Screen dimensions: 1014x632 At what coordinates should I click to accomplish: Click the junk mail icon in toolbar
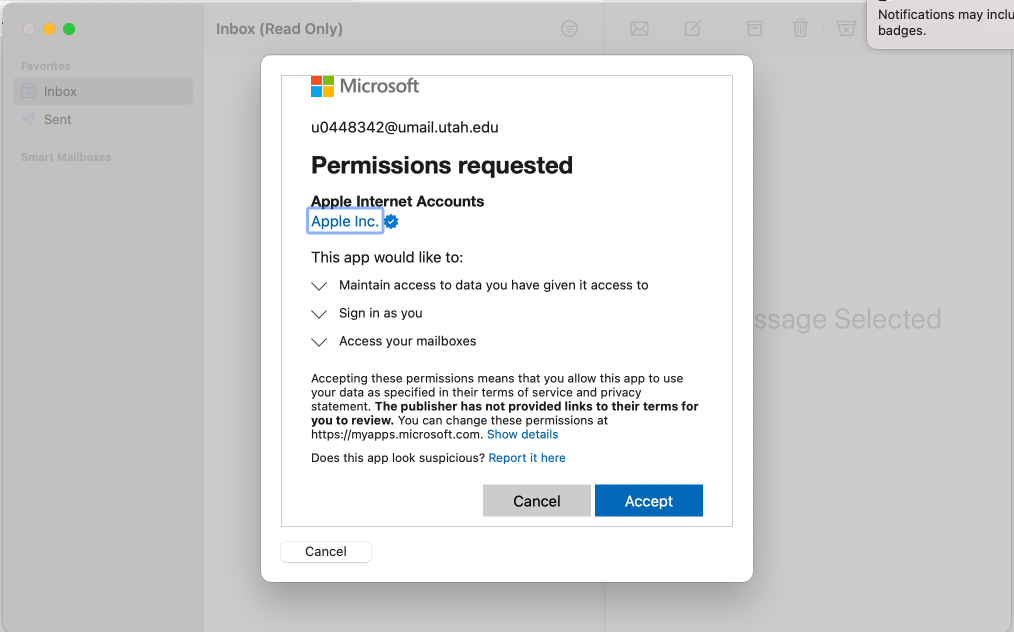tap(846, 28)
